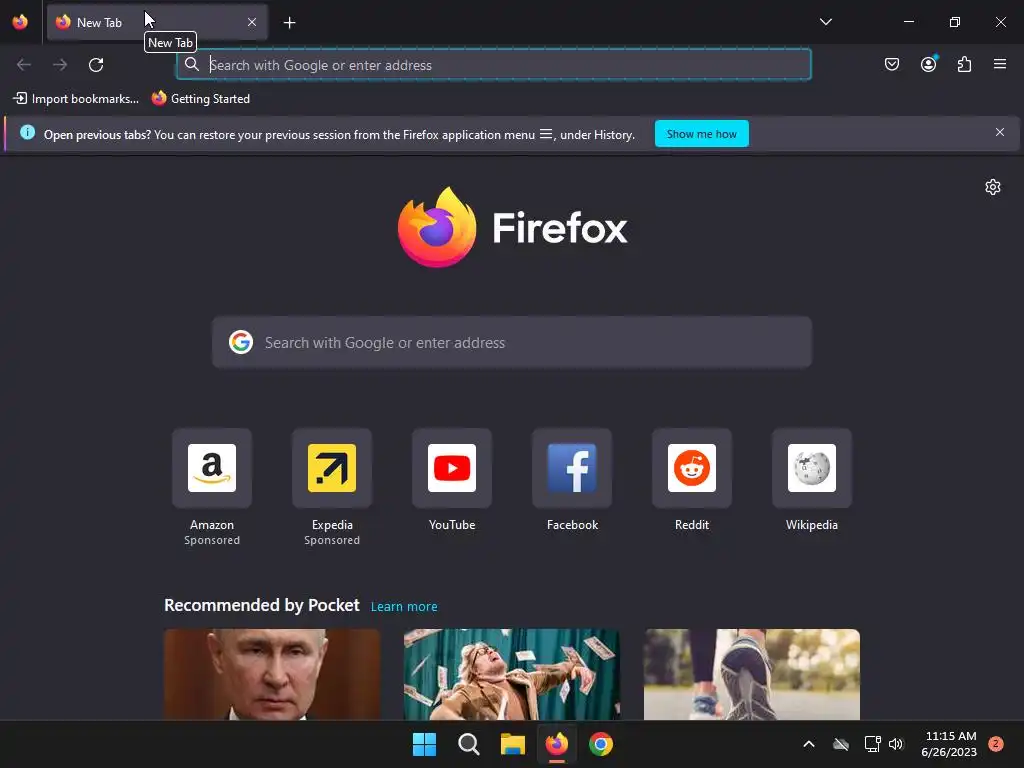Click the OneDrive cloud tray icon
This screenshot has height=768, width=1024.
pyautogui.click(x=841, y=744)
